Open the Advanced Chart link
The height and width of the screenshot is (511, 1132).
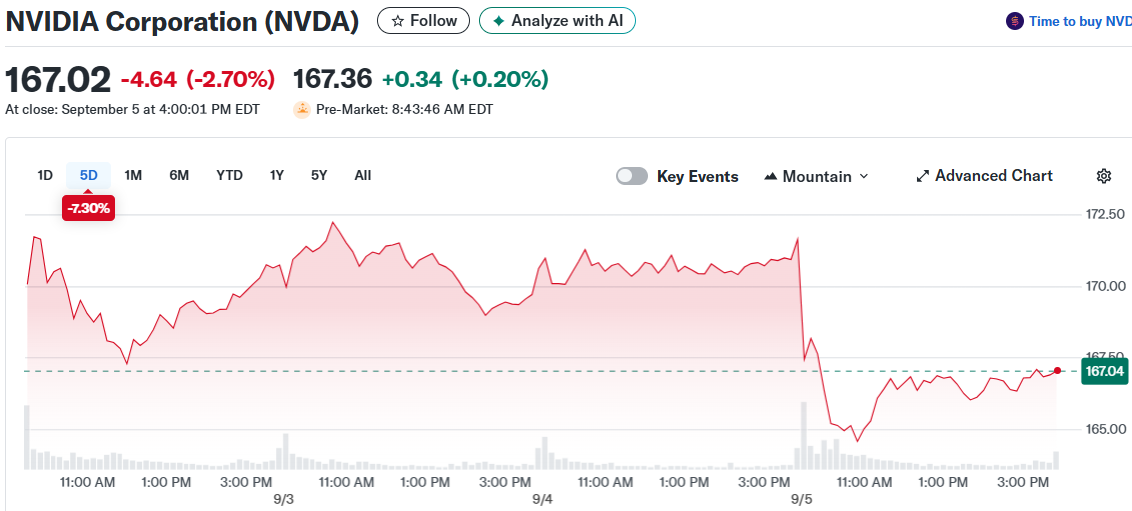[x=993, y=176]
